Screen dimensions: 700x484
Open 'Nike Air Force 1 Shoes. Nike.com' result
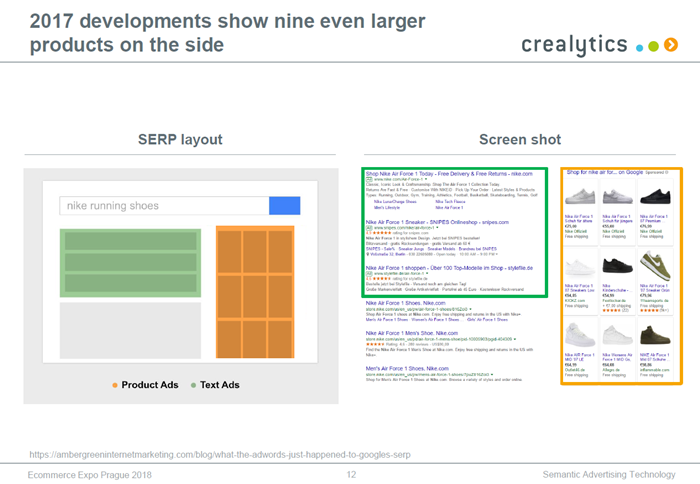click(405, 303)
